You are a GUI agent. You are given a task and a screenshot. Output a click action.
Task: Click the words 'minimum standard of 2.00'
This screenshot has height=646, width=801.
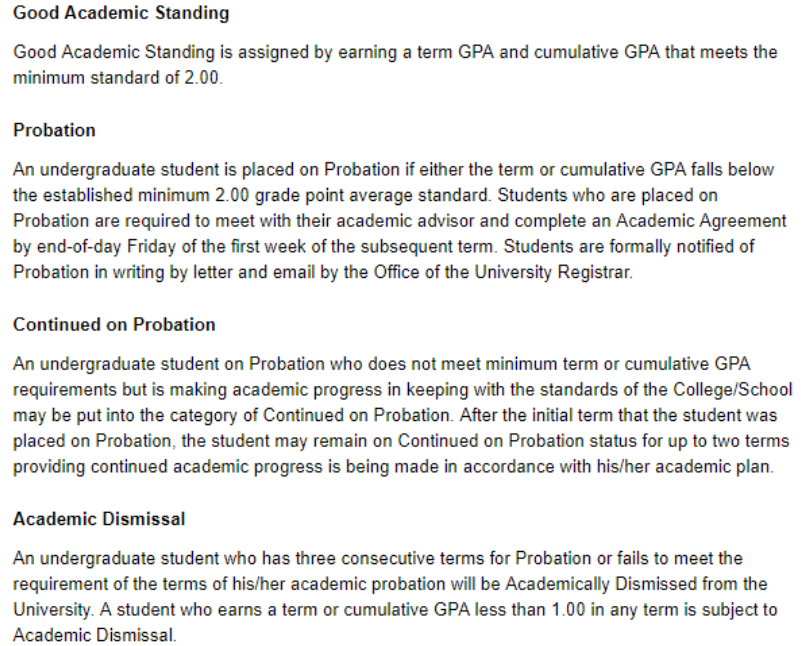(x=117, y=77)
